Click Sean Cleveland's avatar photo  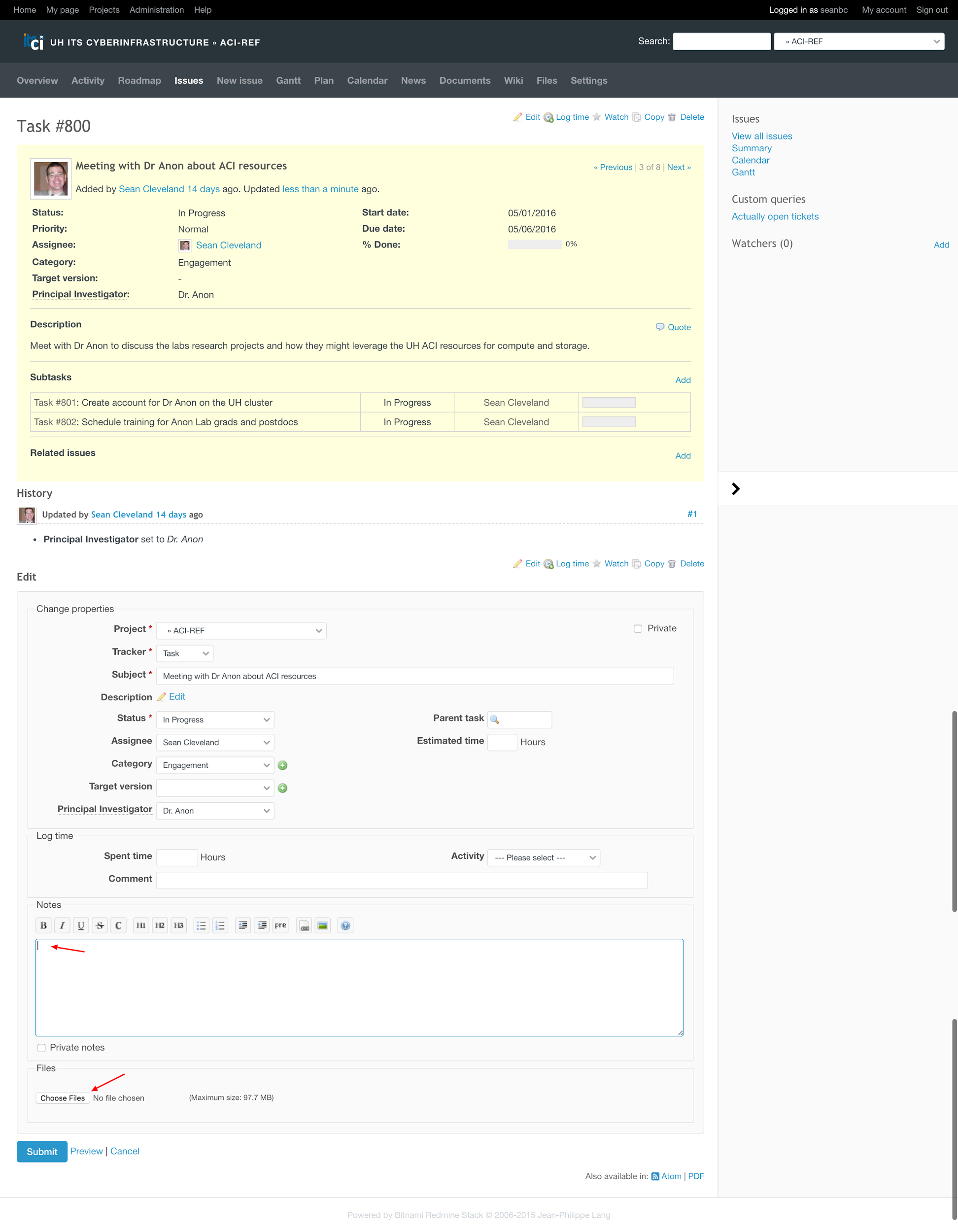[51, 179]
